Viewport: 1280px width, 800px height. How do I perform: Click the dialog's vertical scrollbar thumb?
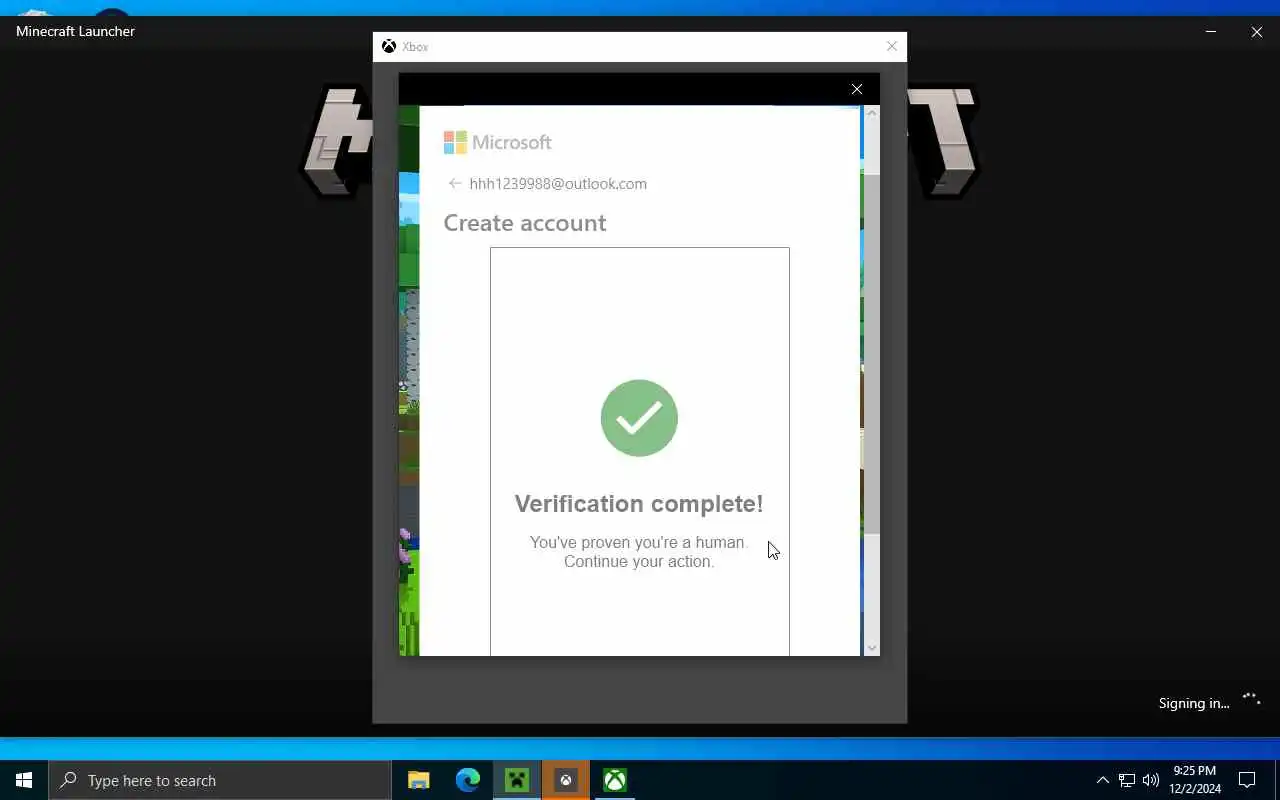pyautogui.click(x=871, y=353)
